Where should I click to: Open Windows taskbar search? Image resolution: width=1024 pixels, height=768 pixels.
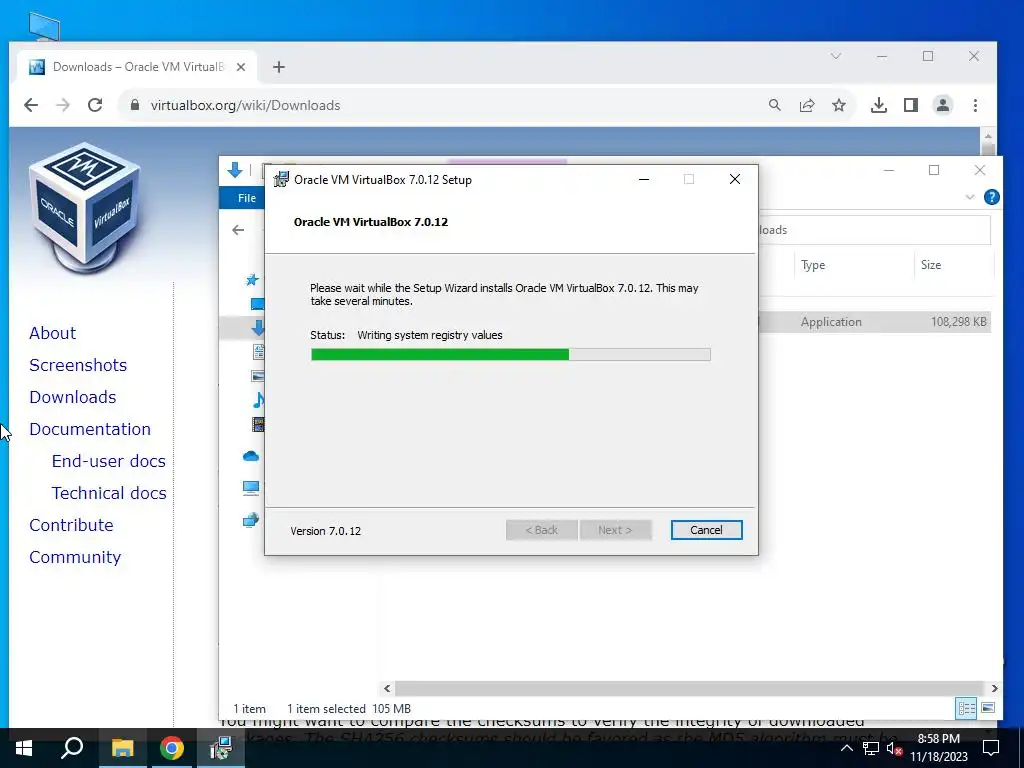click(72, 748)
